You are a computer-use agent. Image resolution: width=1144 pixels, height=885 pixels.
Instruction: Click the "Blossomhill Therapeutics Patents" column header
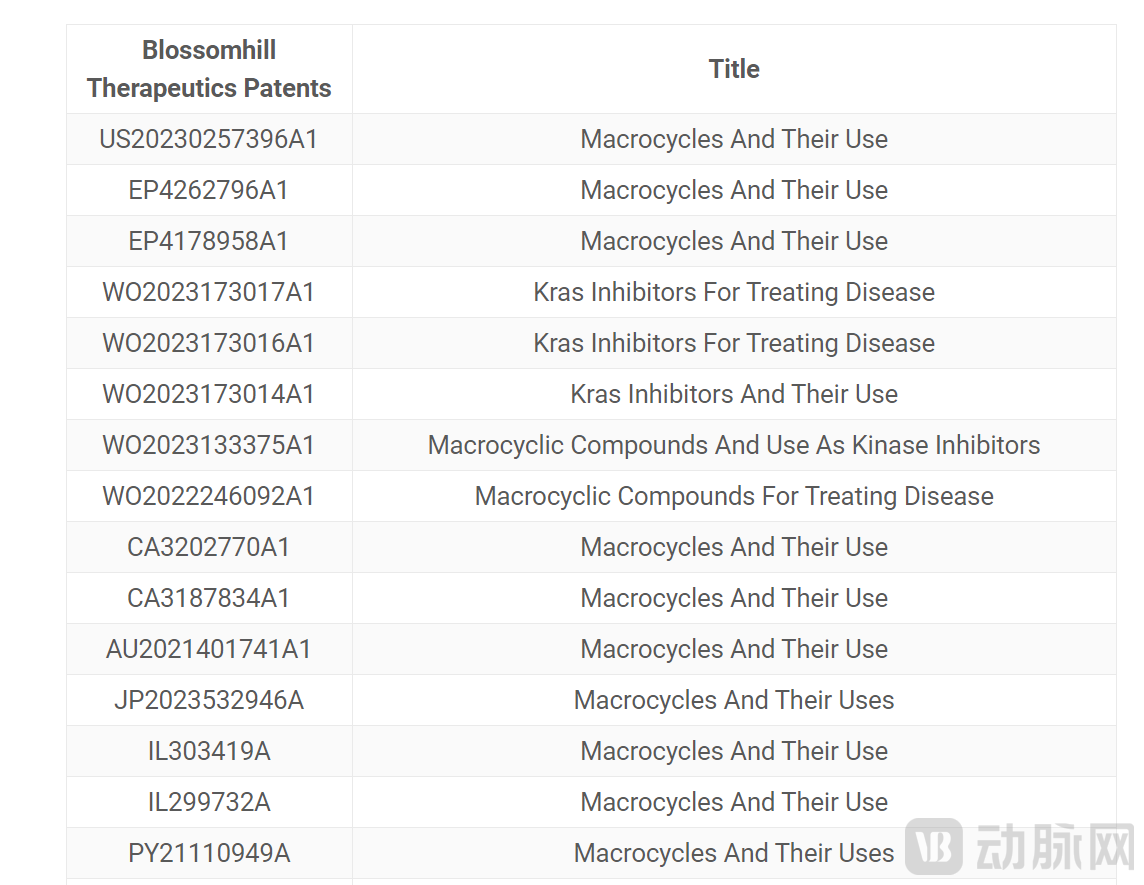(209, 69)
